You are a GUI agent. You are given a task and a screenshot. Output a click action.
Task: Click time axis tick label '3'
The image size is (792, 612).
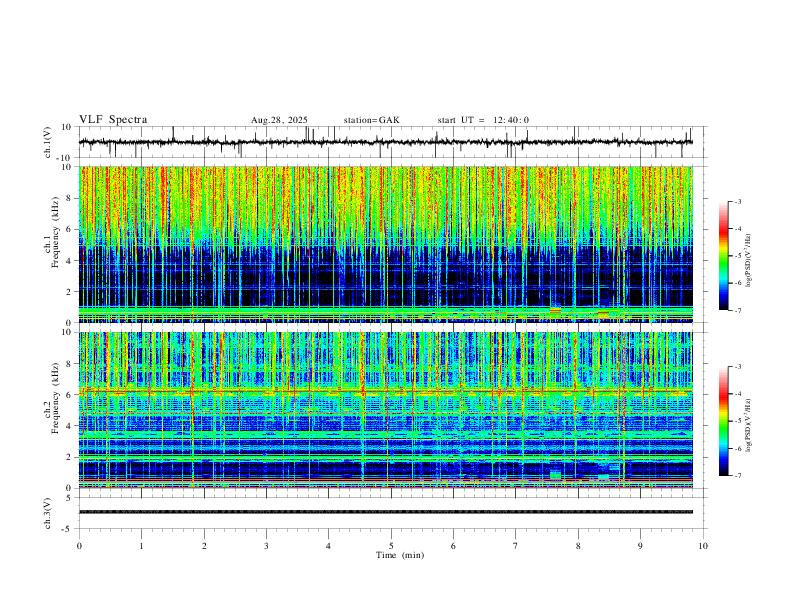click(266, 546)
